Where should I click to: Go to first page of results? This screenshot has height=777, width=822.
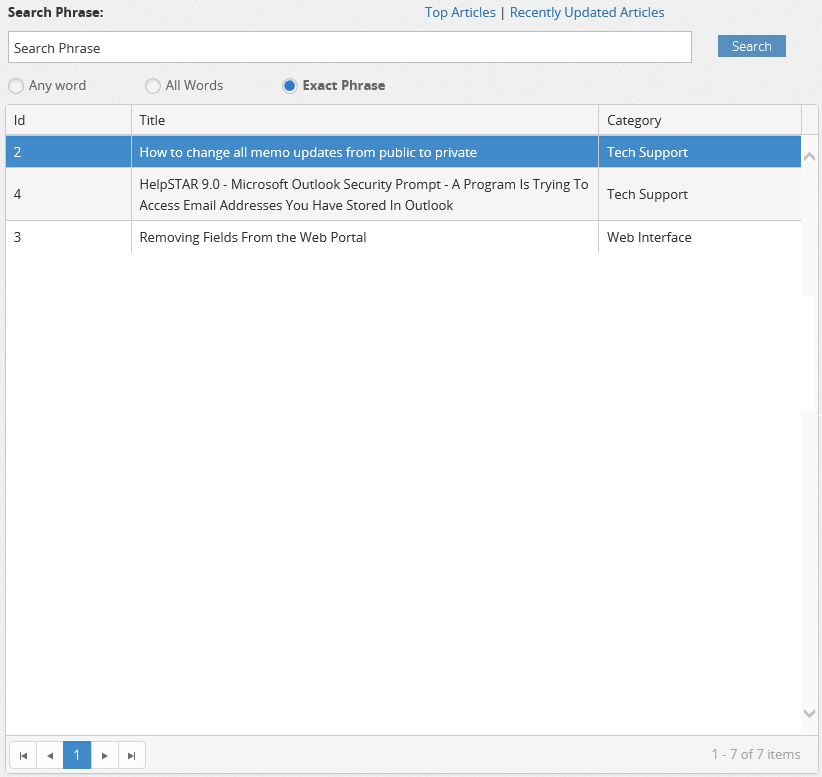point(23,755)
